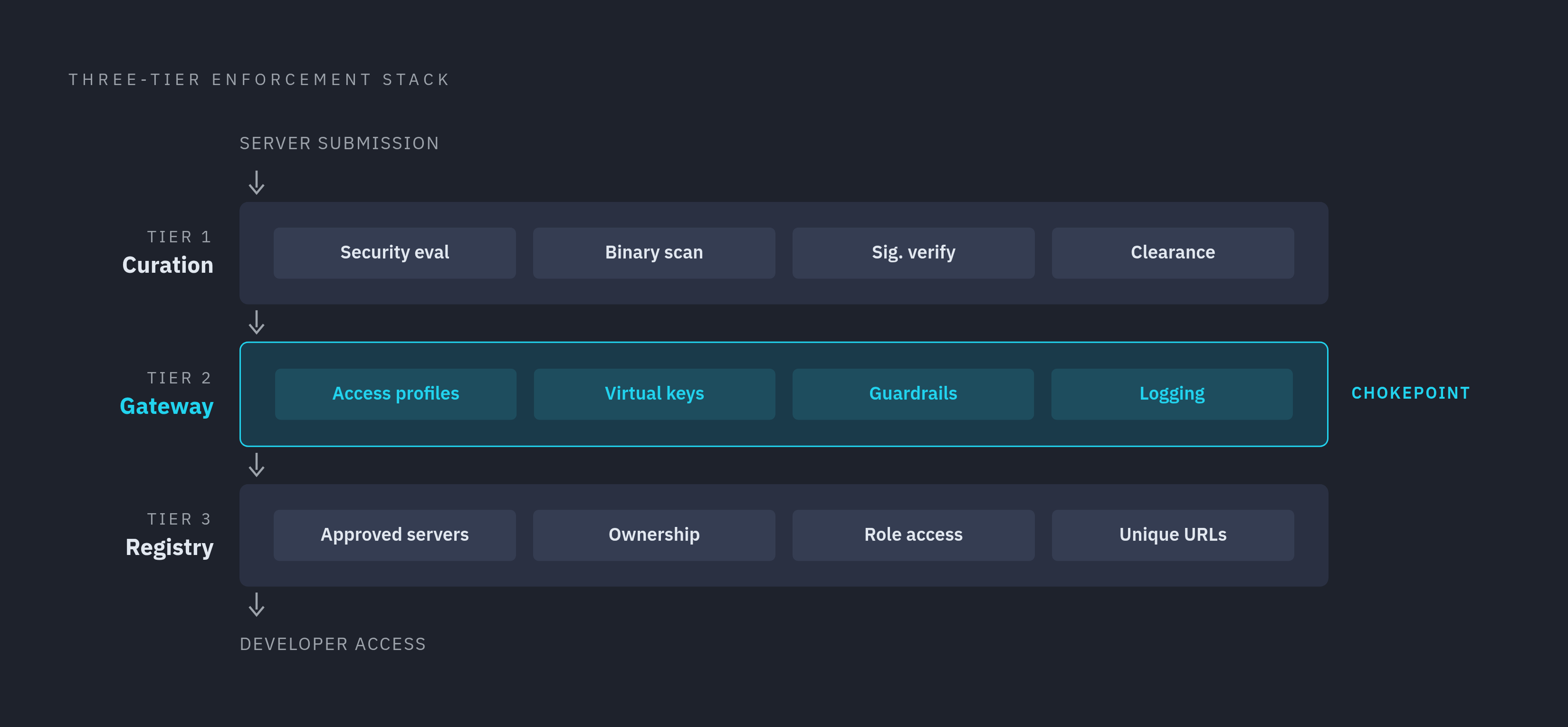Click the TIER 3 label
The height and width of the screenshot is (727, 1568).
pos(179,519)
